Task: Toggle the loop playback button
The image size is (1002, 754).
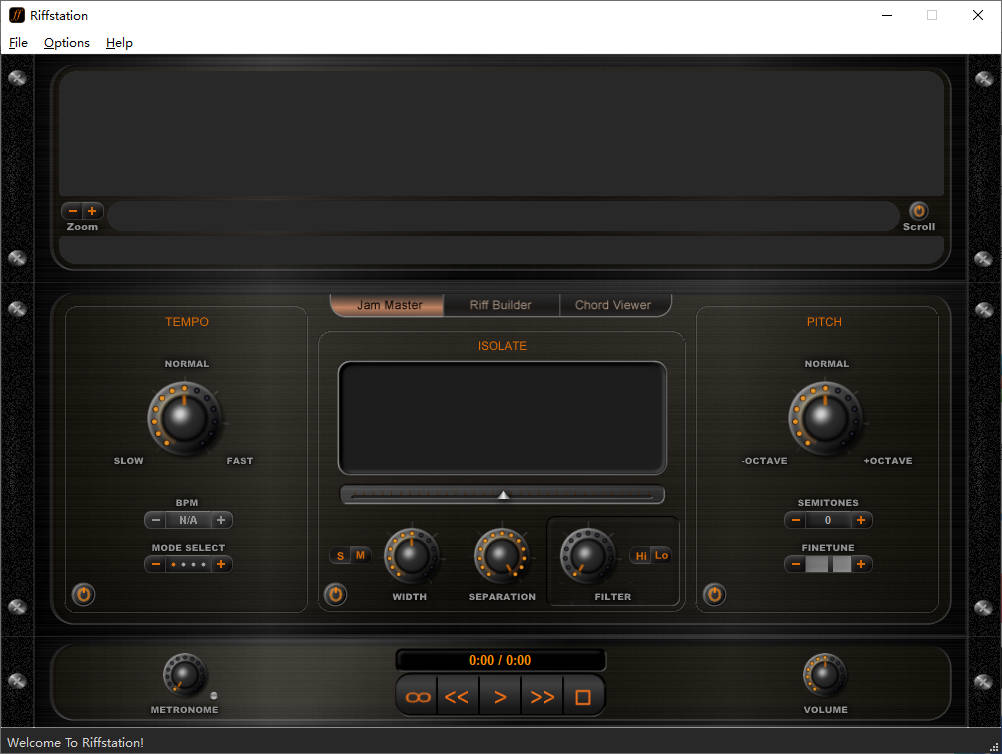Action: (418, 697)
